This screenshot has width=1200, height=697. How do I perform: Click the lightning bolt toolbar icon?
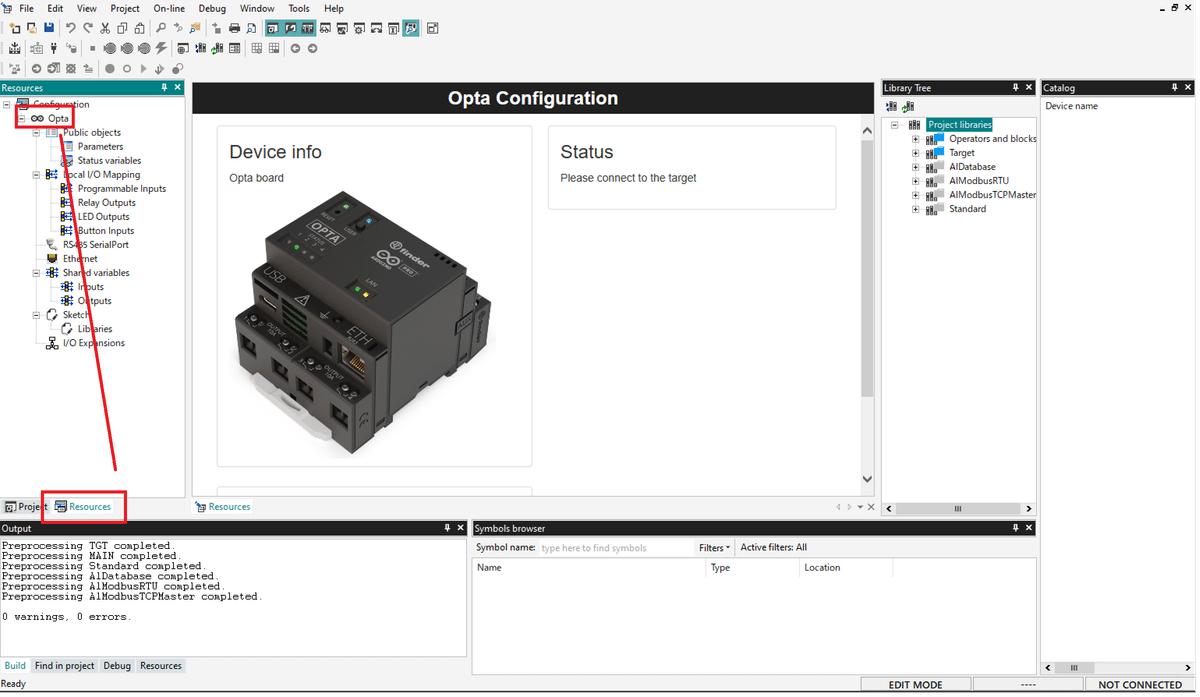pyautogui.click(x=161, y=48)
